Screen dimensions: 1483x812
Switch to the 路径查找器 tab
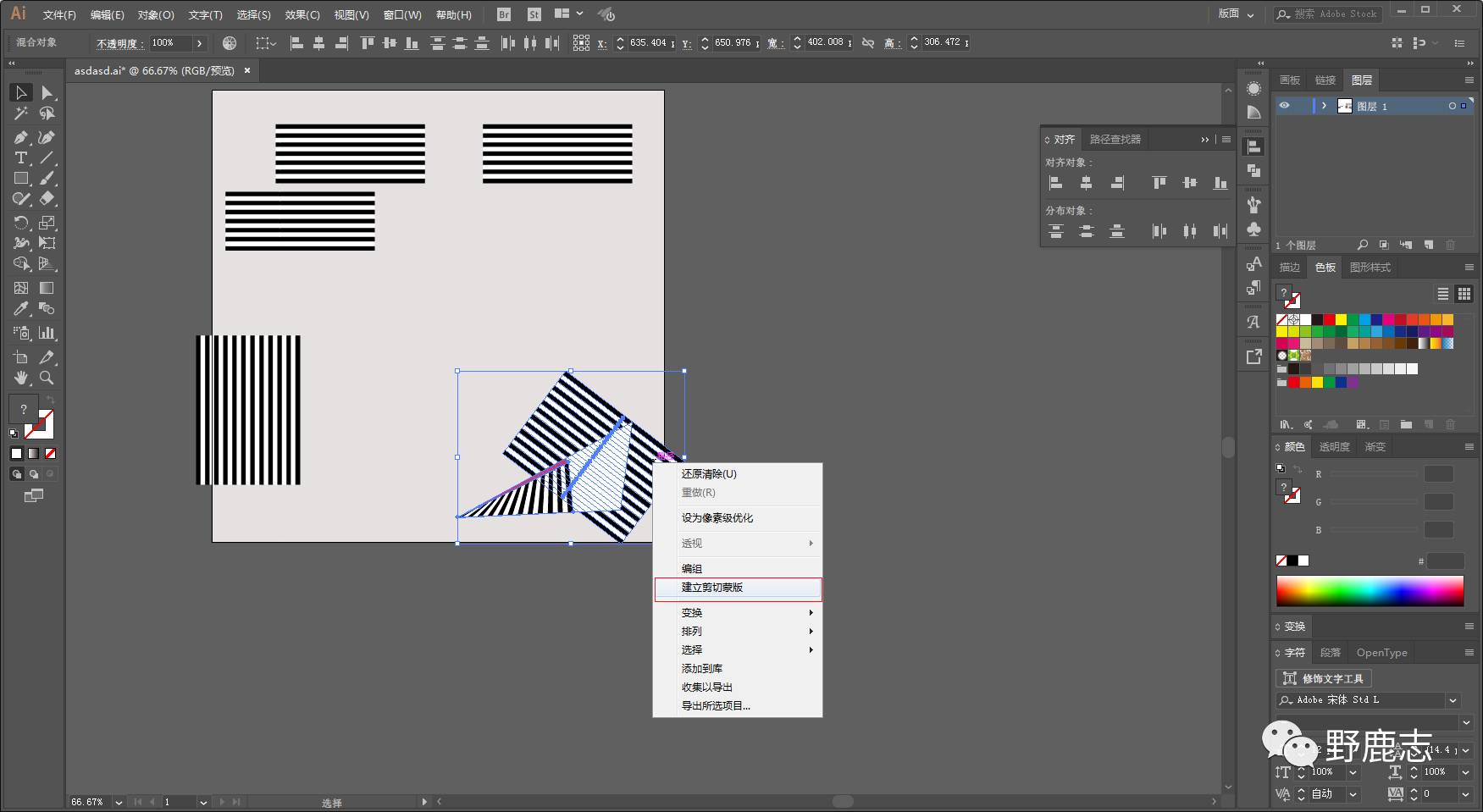coord(1115,139)
